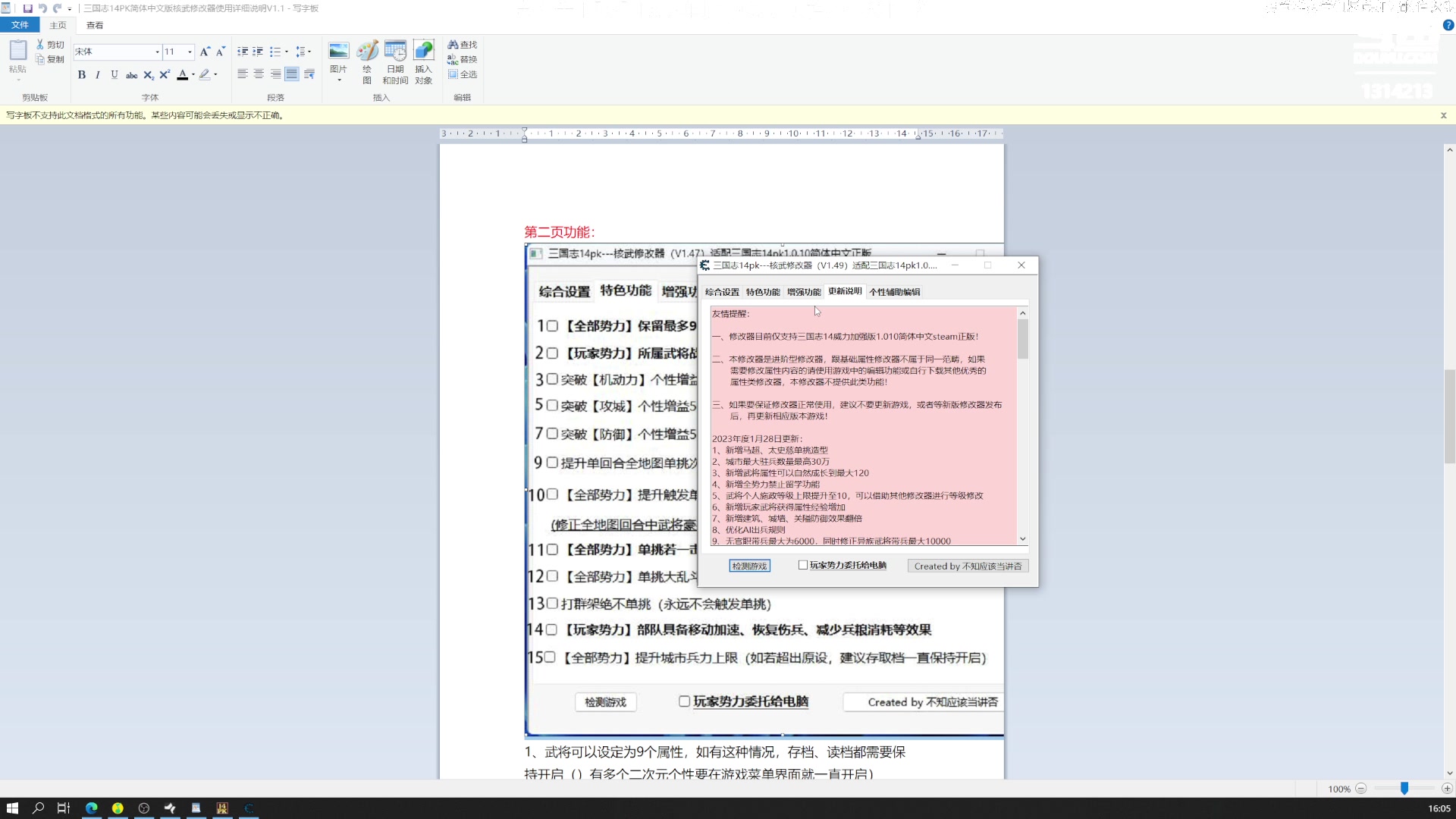Select all content with 全选

462,74
